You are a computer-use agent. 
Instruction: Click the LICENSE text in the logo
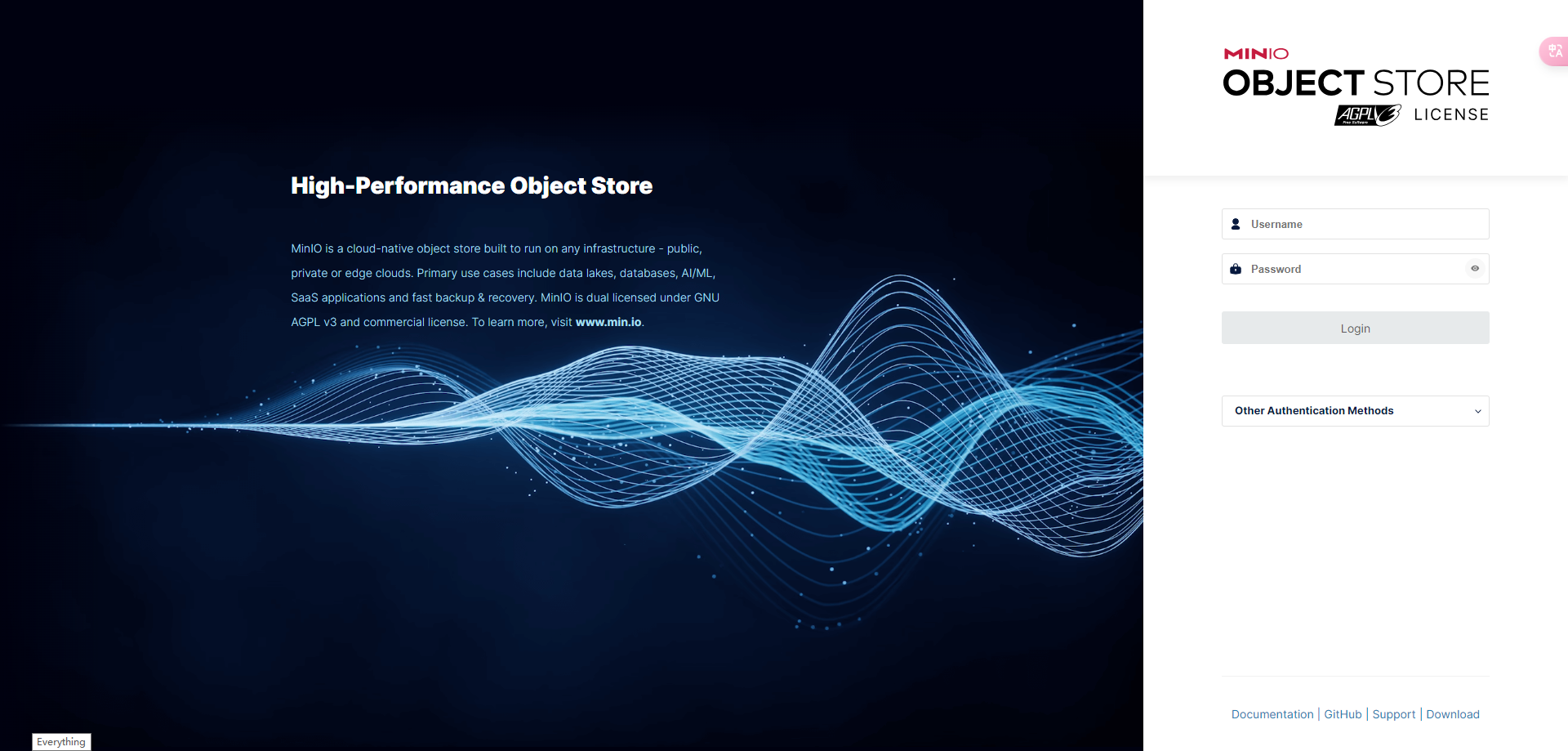[1451, 115]
